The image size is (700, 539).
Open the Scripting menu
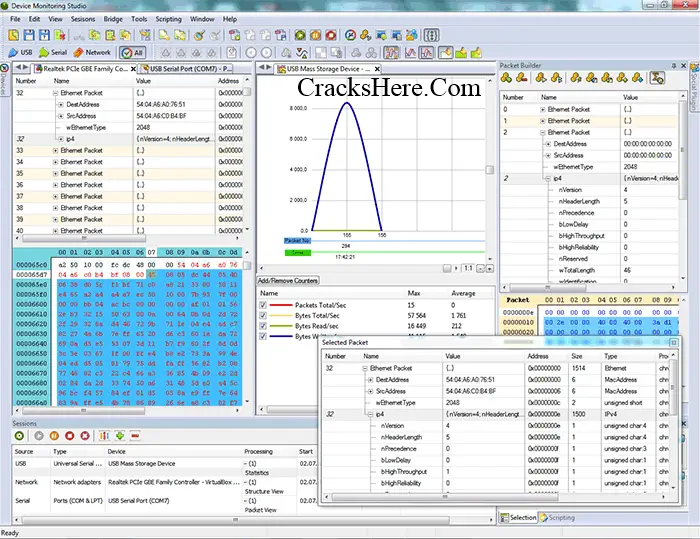pyautogui.click(x=168, y=19)
